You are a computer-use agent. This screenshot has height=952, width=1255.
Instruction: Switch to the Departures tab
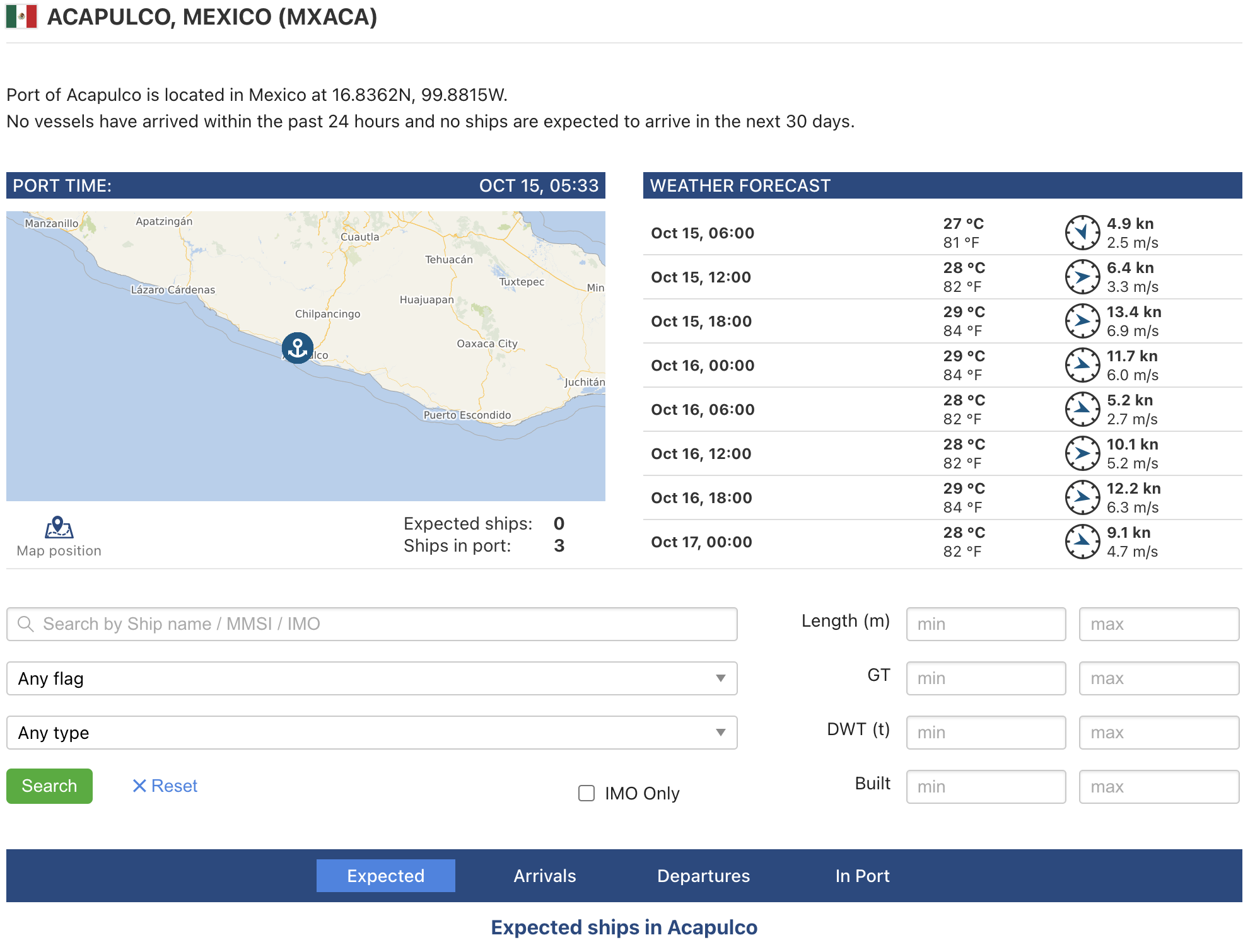(x=703, y=876)
